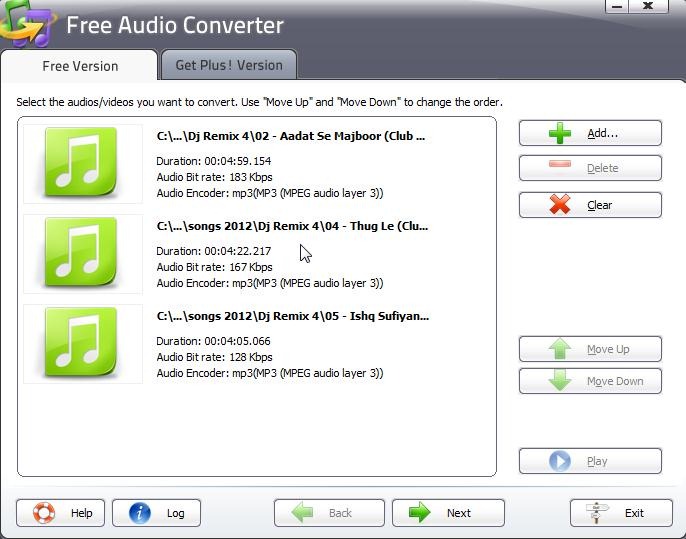Click the green up arrow Move Up icon
Screen dimensions: 686x539
pyautogui.click(x=560, y=349)
